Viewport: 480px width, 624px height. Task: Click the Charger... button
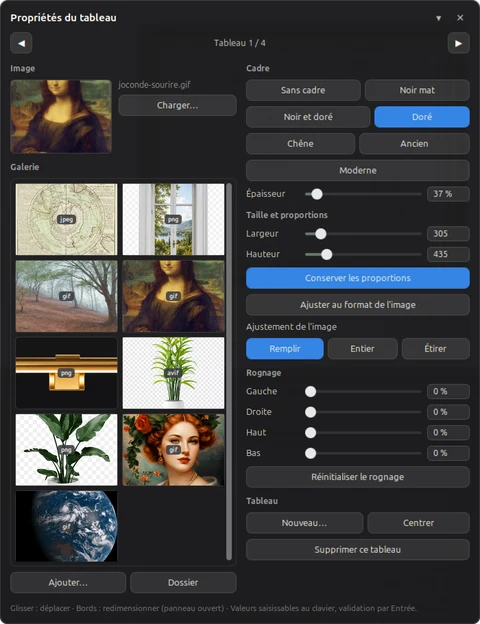[x=178, y=105]
